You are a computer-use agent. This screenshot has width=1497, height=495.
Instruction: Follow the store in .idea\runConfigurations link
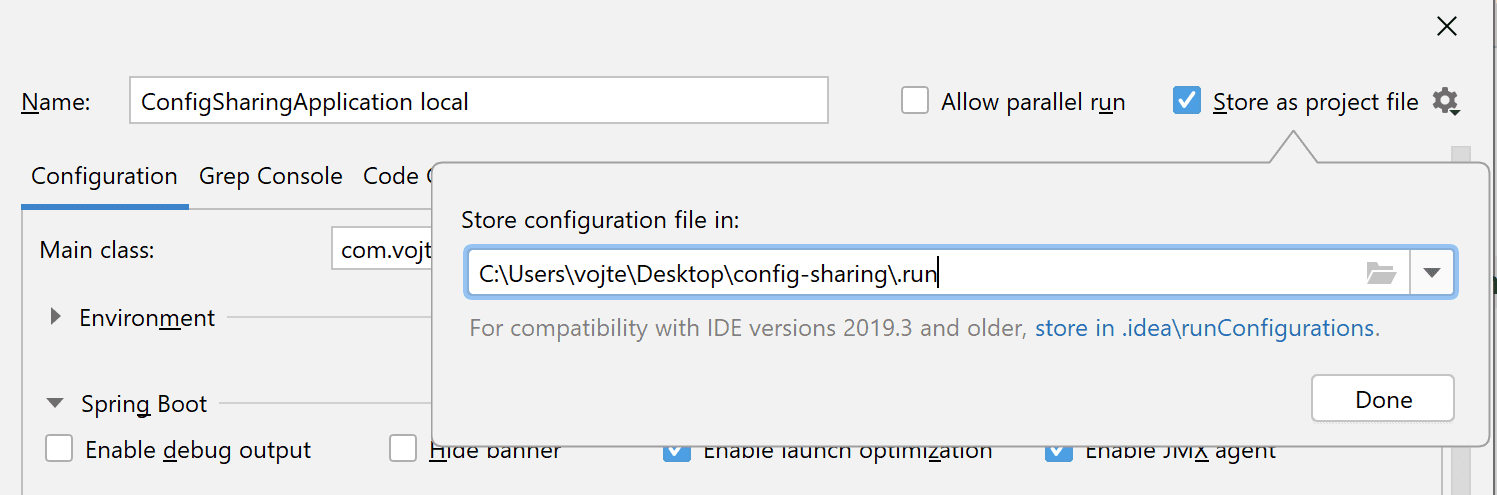pyautogui.click(x=1206, y=328)
